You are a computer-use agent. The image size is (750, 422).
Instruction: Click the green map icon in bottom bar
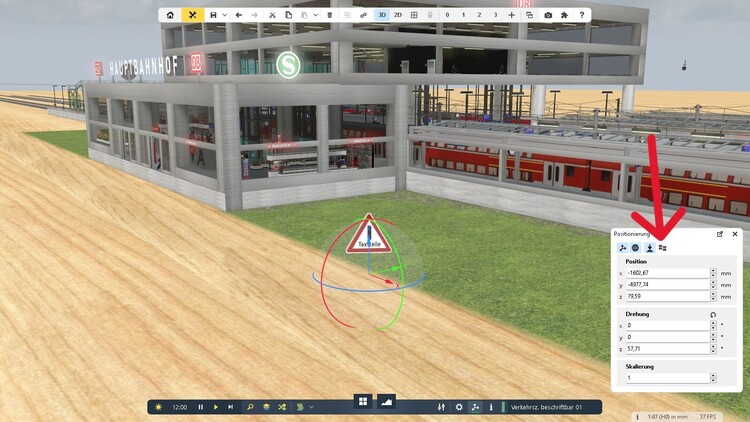pos(300,407)
